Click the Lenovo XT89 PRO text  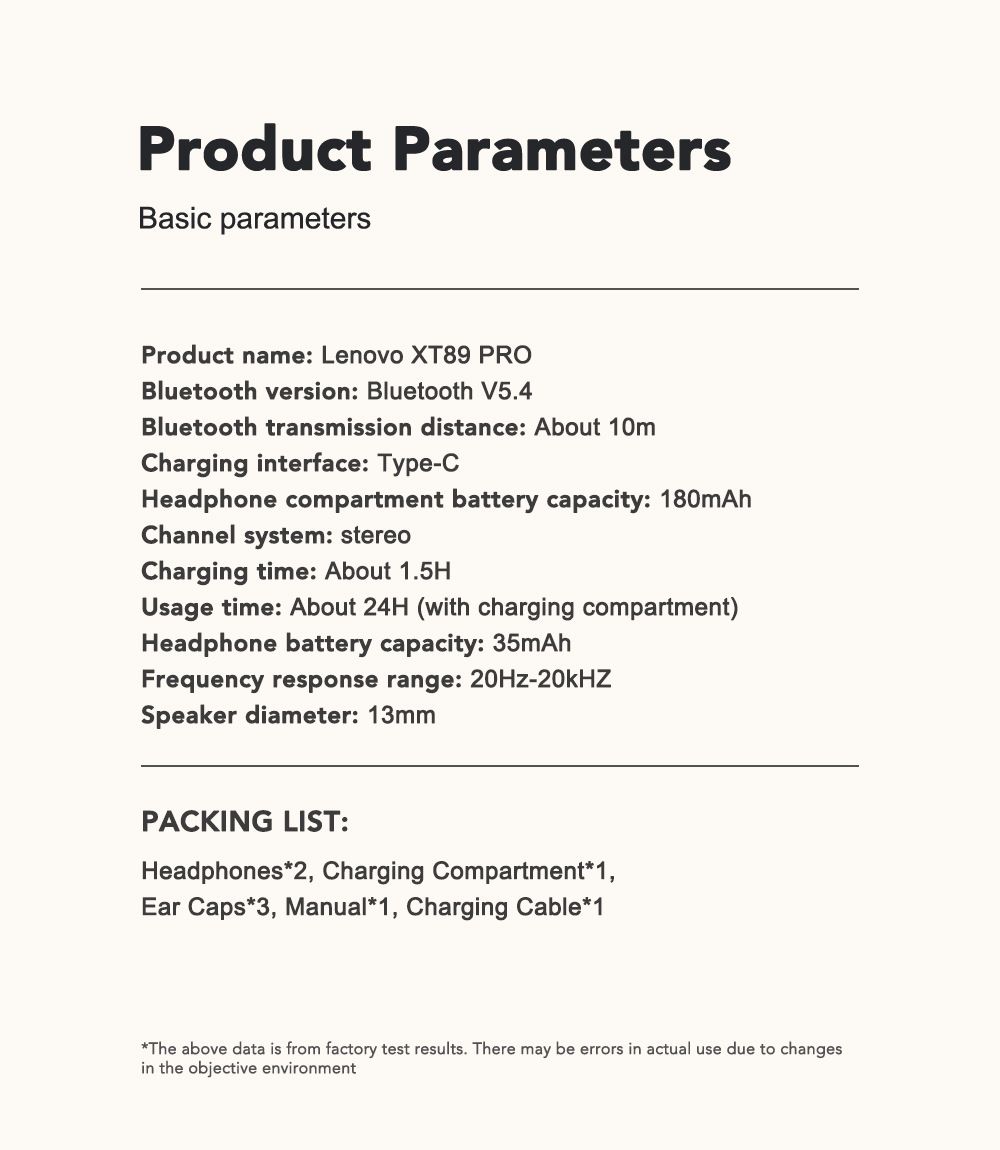pos(426,355)
